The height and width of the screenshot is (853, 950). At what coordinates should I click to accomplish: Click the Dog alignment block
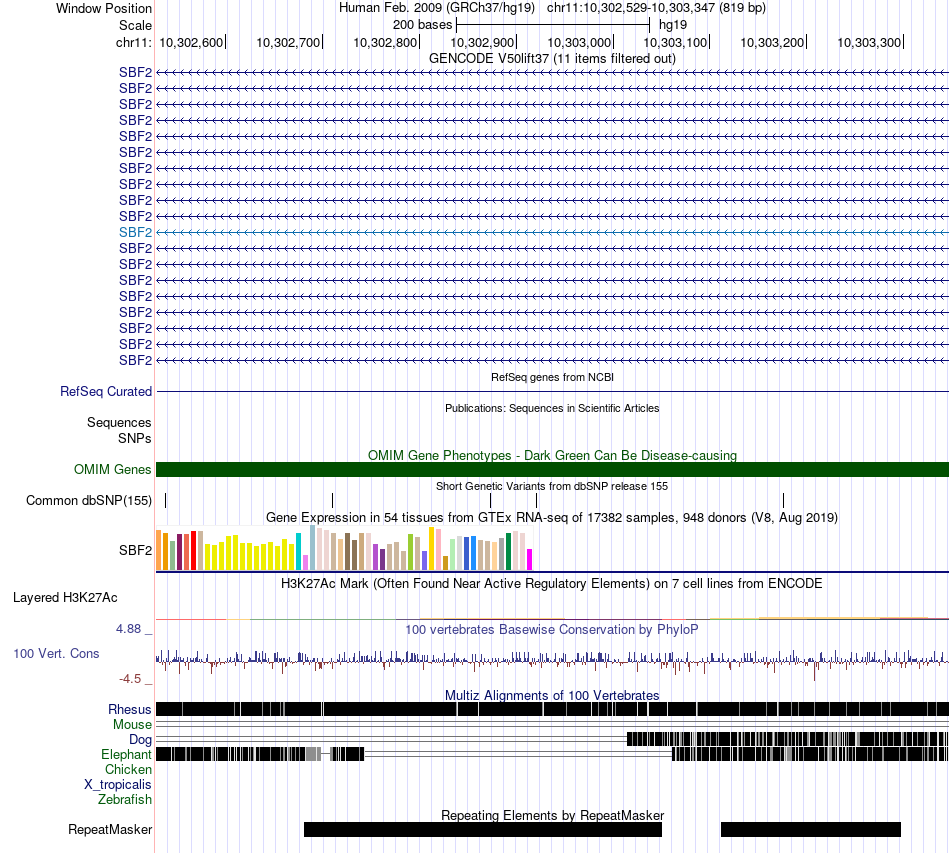pos(788,738)
